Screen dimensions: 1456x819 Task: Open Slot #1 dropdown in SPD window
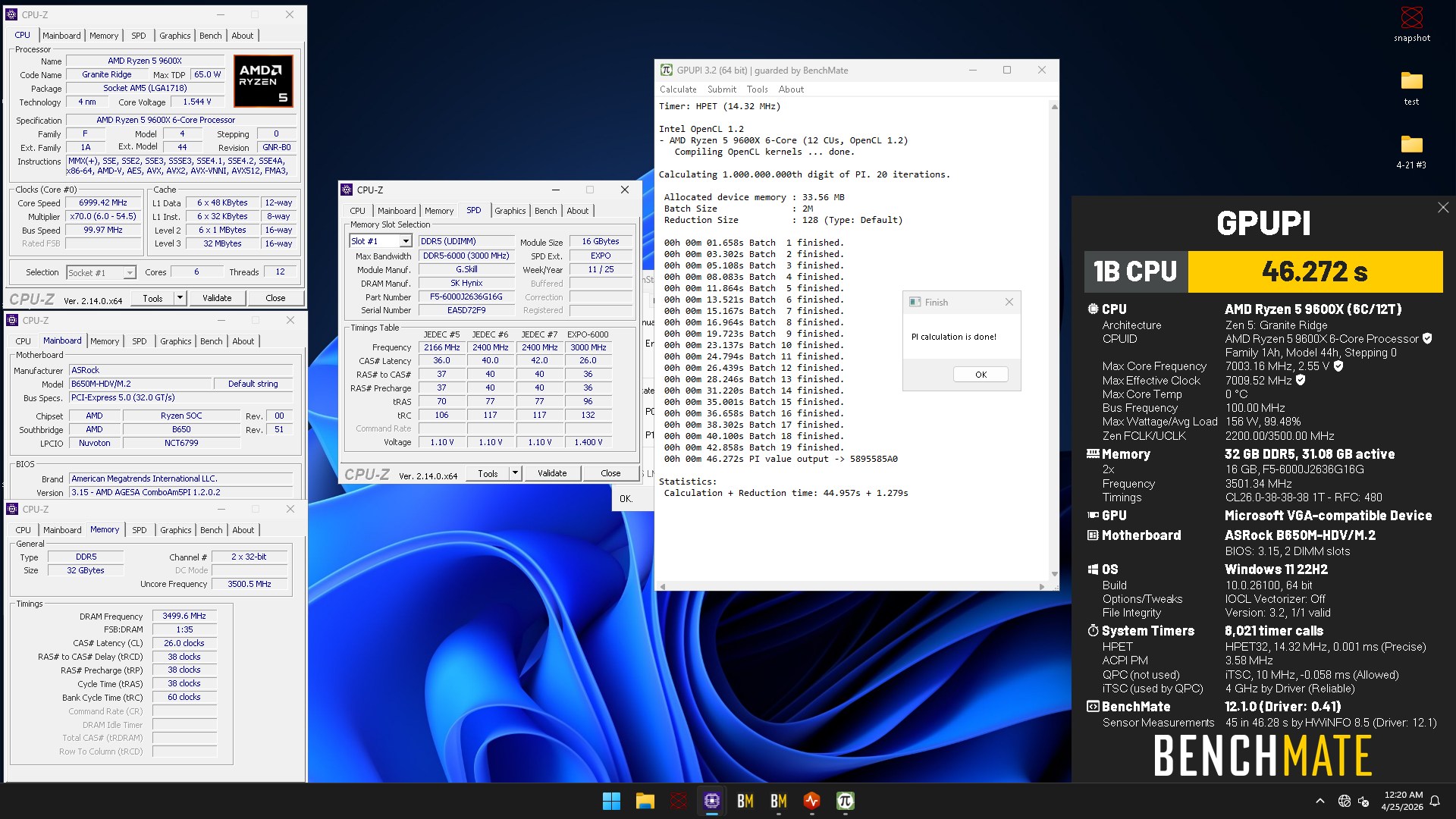(406, 241)
